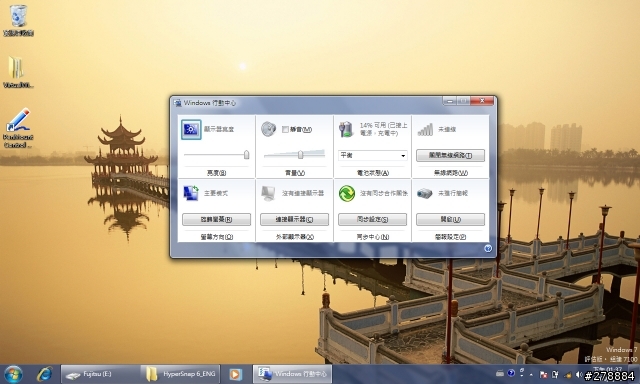Viewport: 640px width, 384px height.
Task: Click the keyboard icon in system tray
Action: [500, 373]
